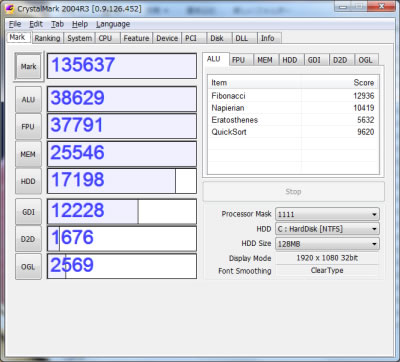Click the CrystalMark app icon in title bar
Image resolution: width=400 pixels, height=362 pixels.
pyautogui.click(x=10, y=9)
